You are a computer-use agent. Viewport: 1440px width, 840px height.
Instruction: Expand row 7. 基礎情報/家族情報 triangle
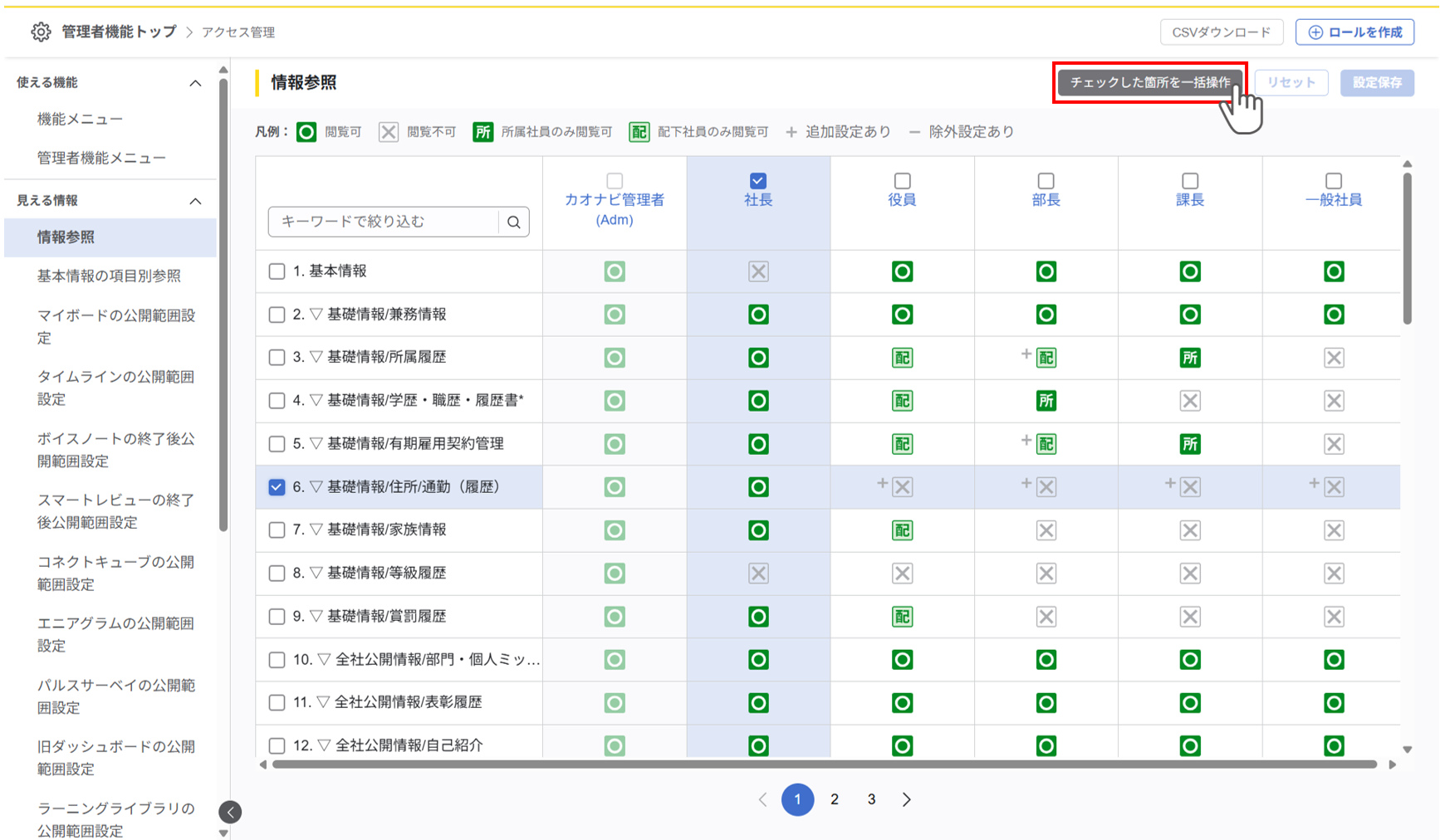[316, 530]
